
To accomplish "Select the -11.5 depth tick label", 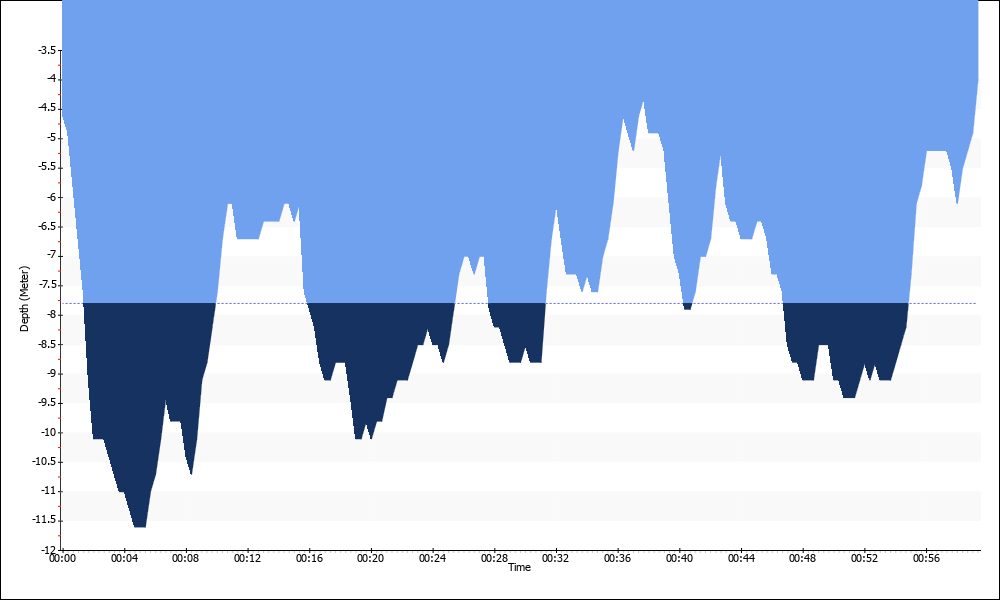I will coord(44,520).
